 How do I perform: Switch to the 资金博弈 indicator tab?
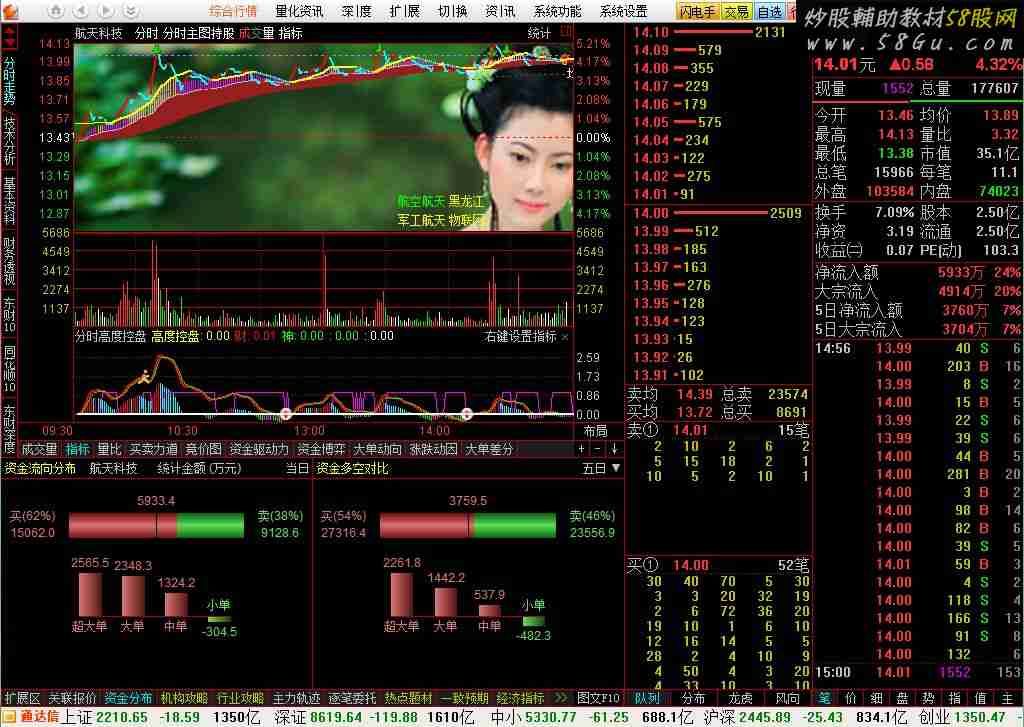(321, 449)
